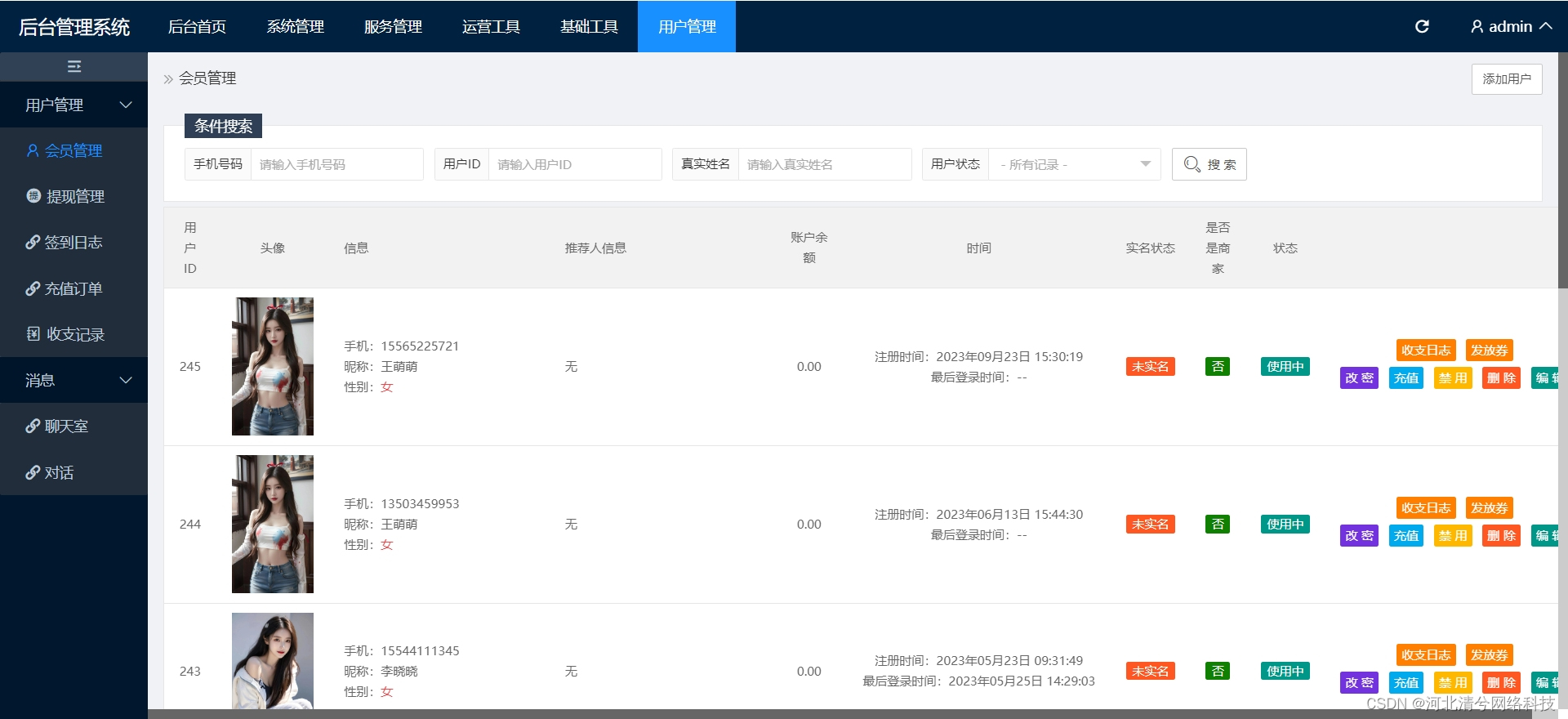Click the 会员管理 breadcrumb
Screen dimensions: 1568x719
(207, 78)
